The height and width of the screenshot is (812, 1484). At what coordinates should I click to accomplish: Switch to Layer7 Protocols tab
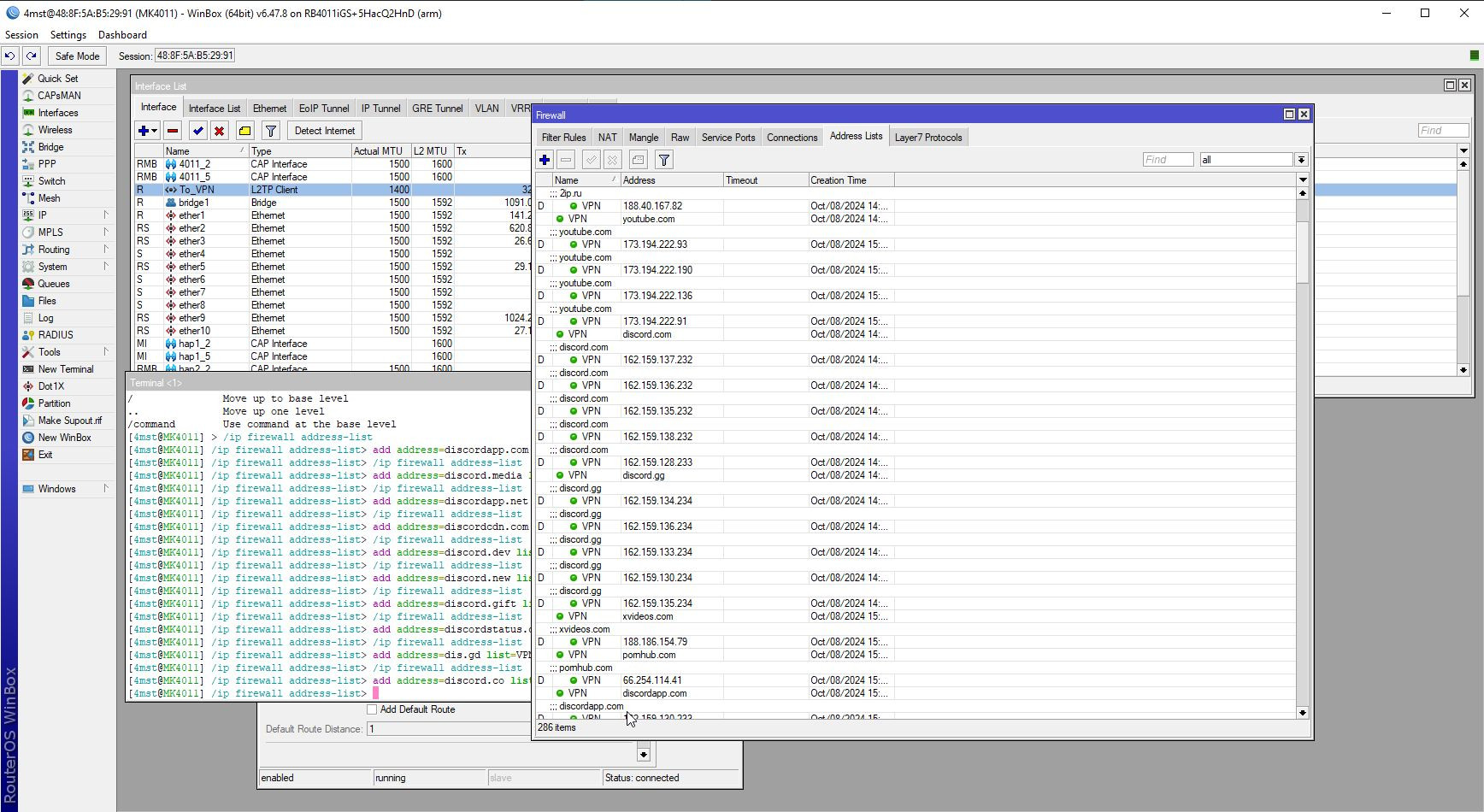(928, 138)
